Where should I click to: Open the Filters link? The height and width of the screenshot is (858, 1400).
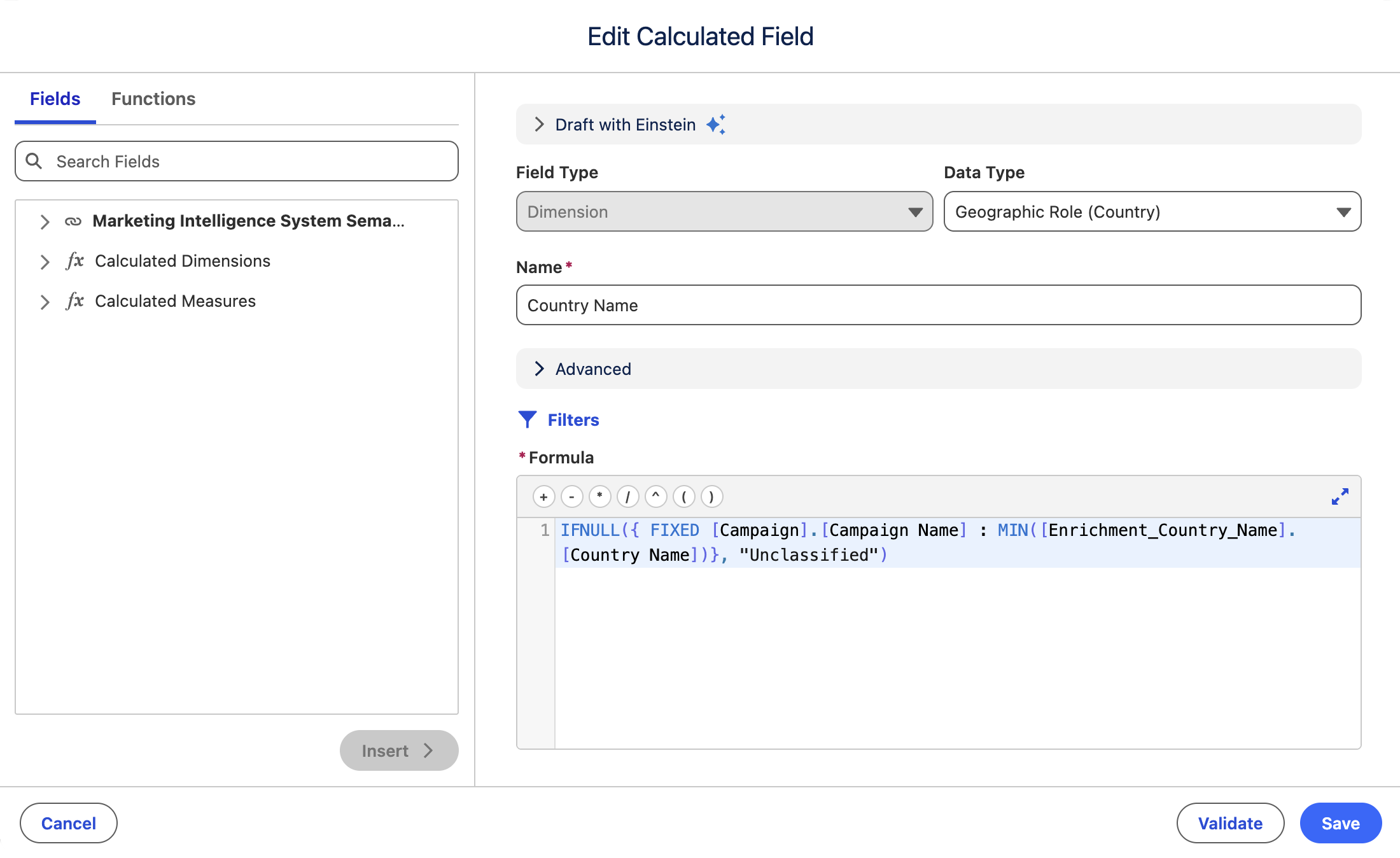(x=573, y=420)
